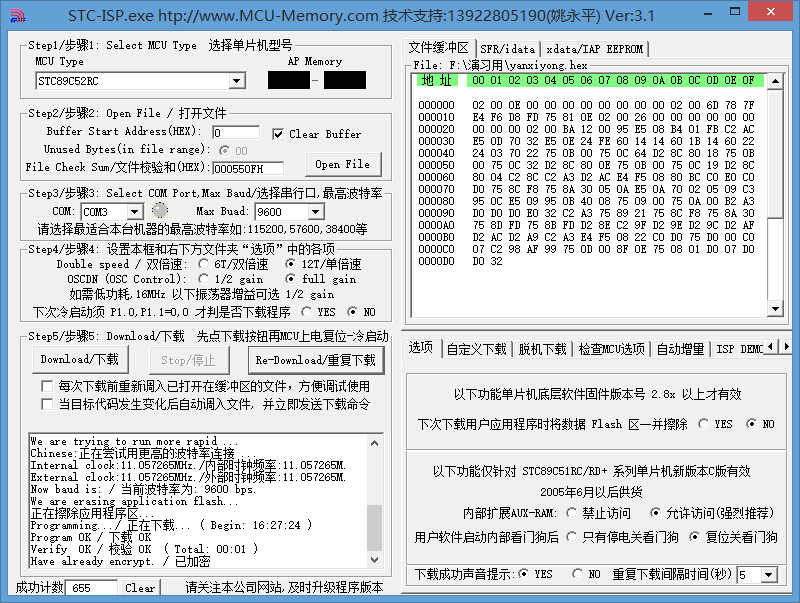Select 复位关看门狗 watchdog option

point(694,537)
